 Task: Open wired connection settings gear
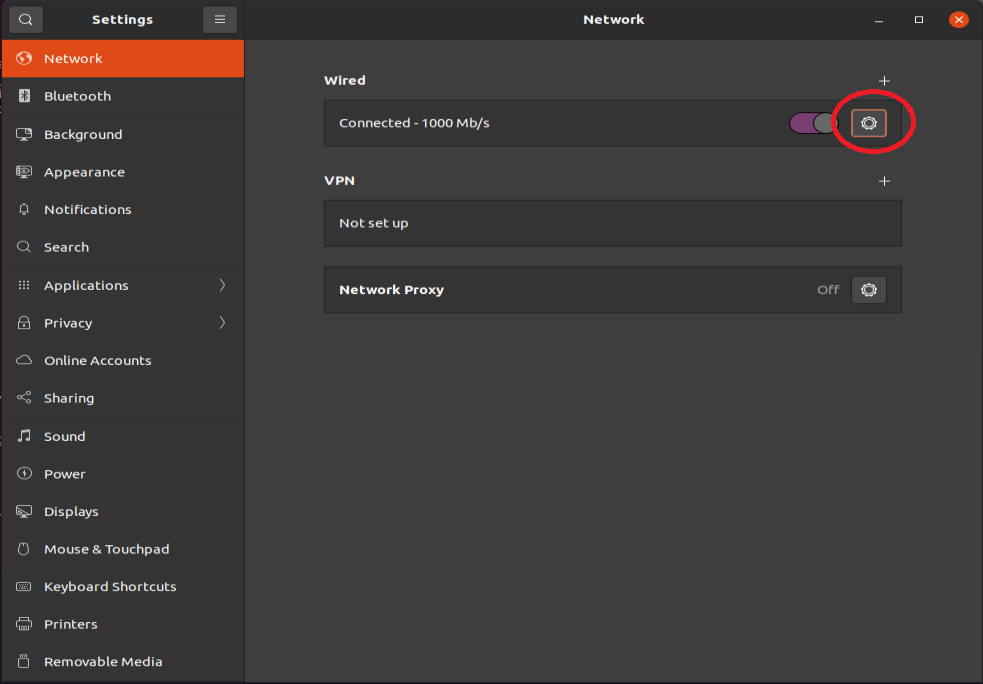(868, 123)
